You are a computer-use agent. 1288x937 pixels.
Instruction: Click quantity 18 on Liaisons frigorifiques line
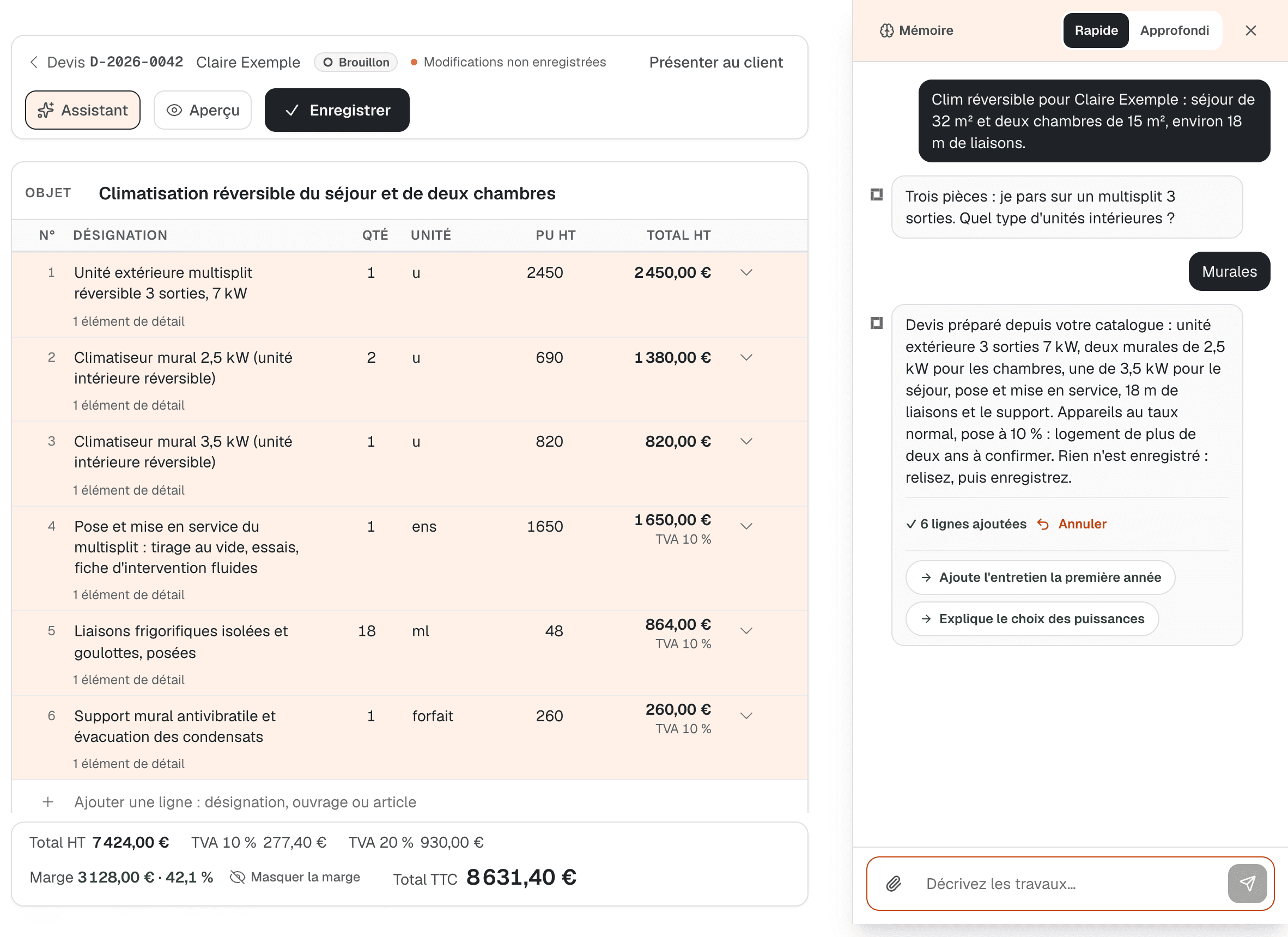tap(367, 631)
